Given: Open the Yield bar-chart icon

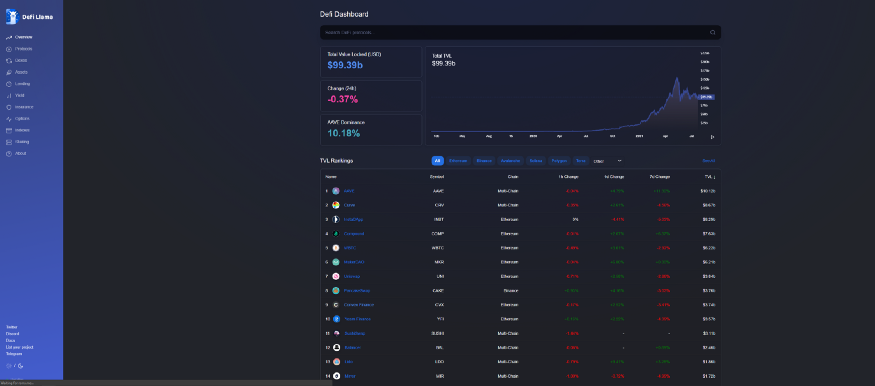Looking at the screenshot, I should tap(8, 95).
